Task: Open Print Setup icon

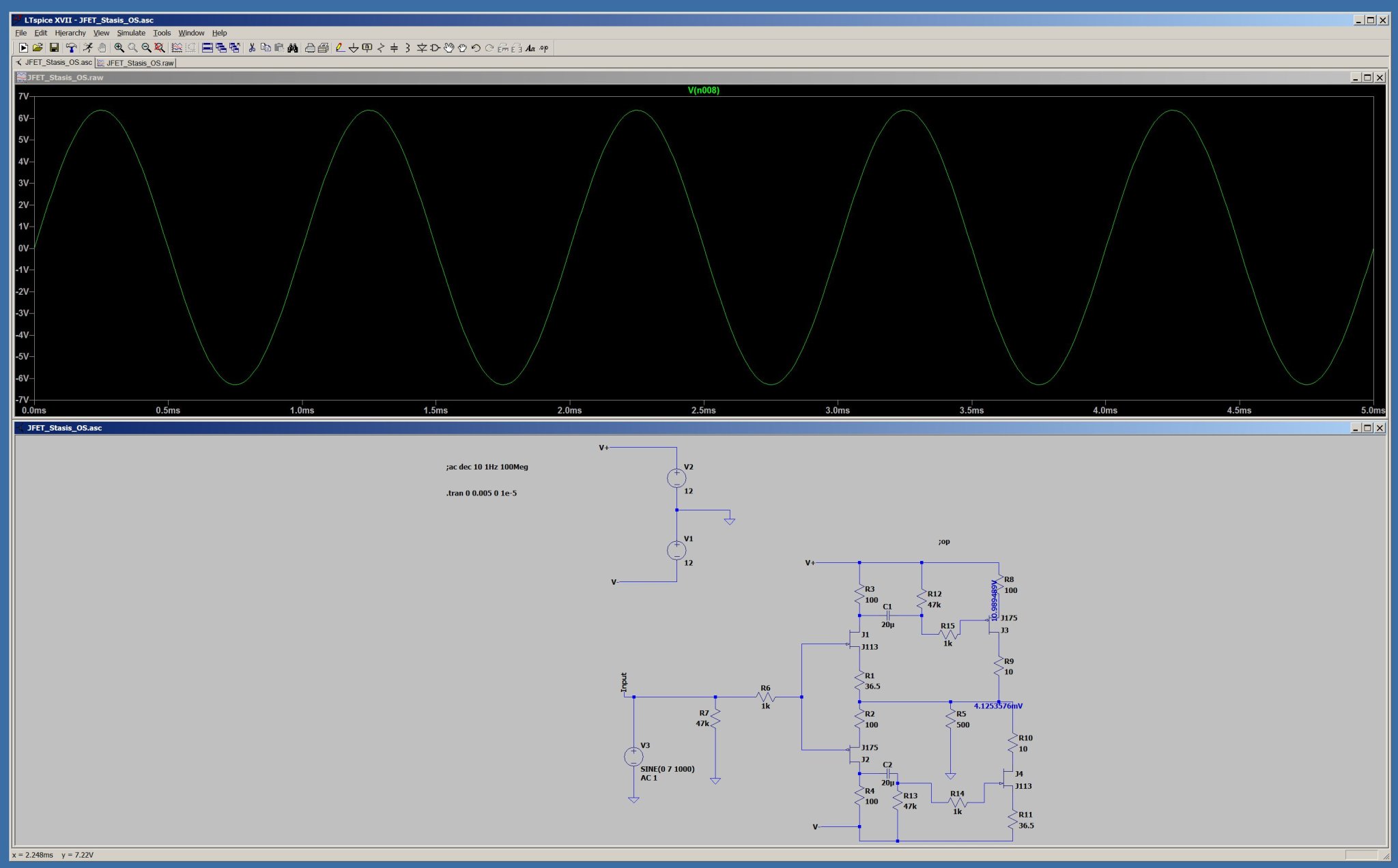Action: tap(323, 48)
